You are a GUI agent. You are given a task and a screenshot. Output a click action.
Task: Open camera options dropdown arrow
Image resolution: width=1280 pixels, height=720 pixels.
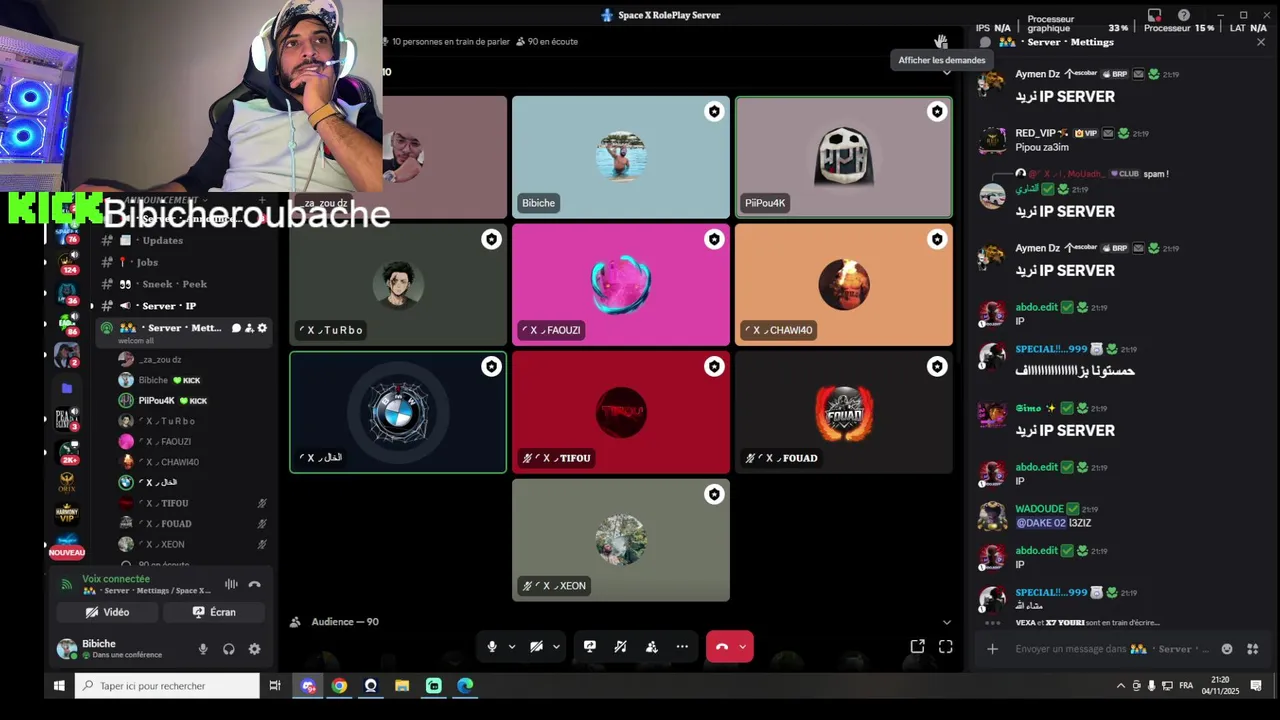[x=557, y=647]
